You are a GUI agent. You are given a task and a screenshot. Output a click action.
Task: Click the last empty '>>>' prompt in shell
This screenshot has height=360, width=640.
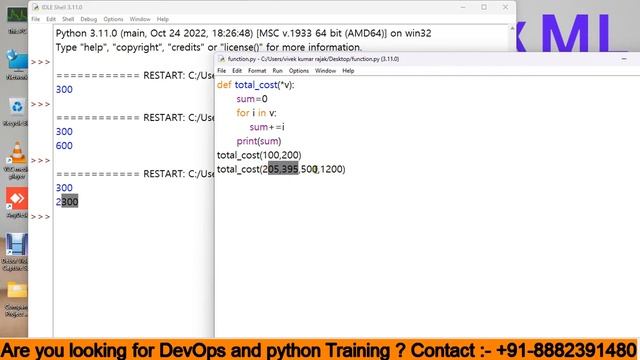40,217
